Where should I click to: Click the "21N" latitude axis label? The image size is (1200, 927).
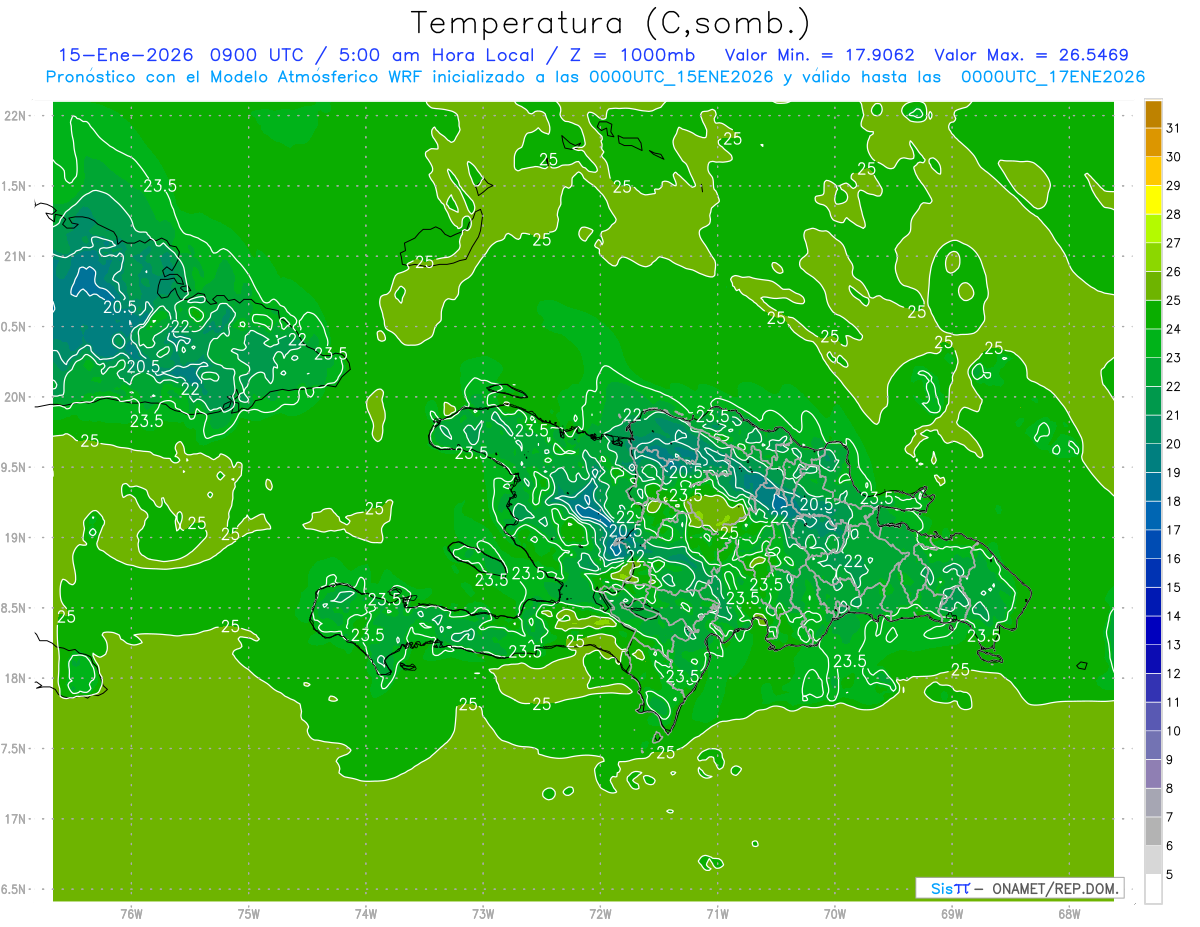pyautogui.click(x=15, y=257)
